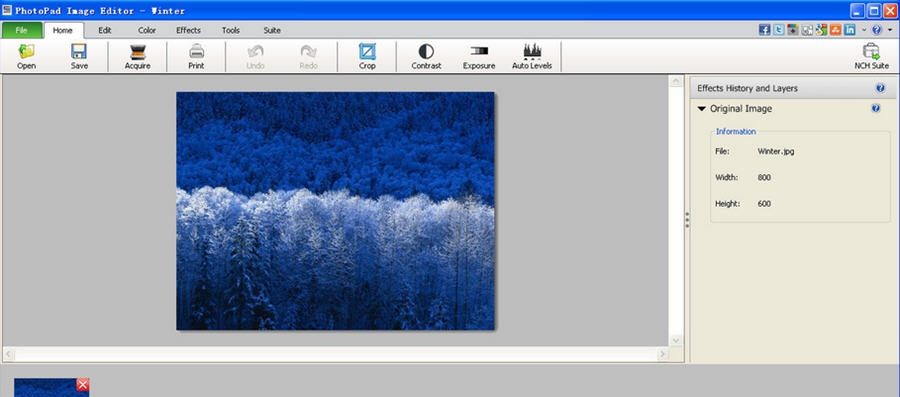Share via the Facebook icon
Viewport: 900px width, 397px height.
click(x=765, y=30)
